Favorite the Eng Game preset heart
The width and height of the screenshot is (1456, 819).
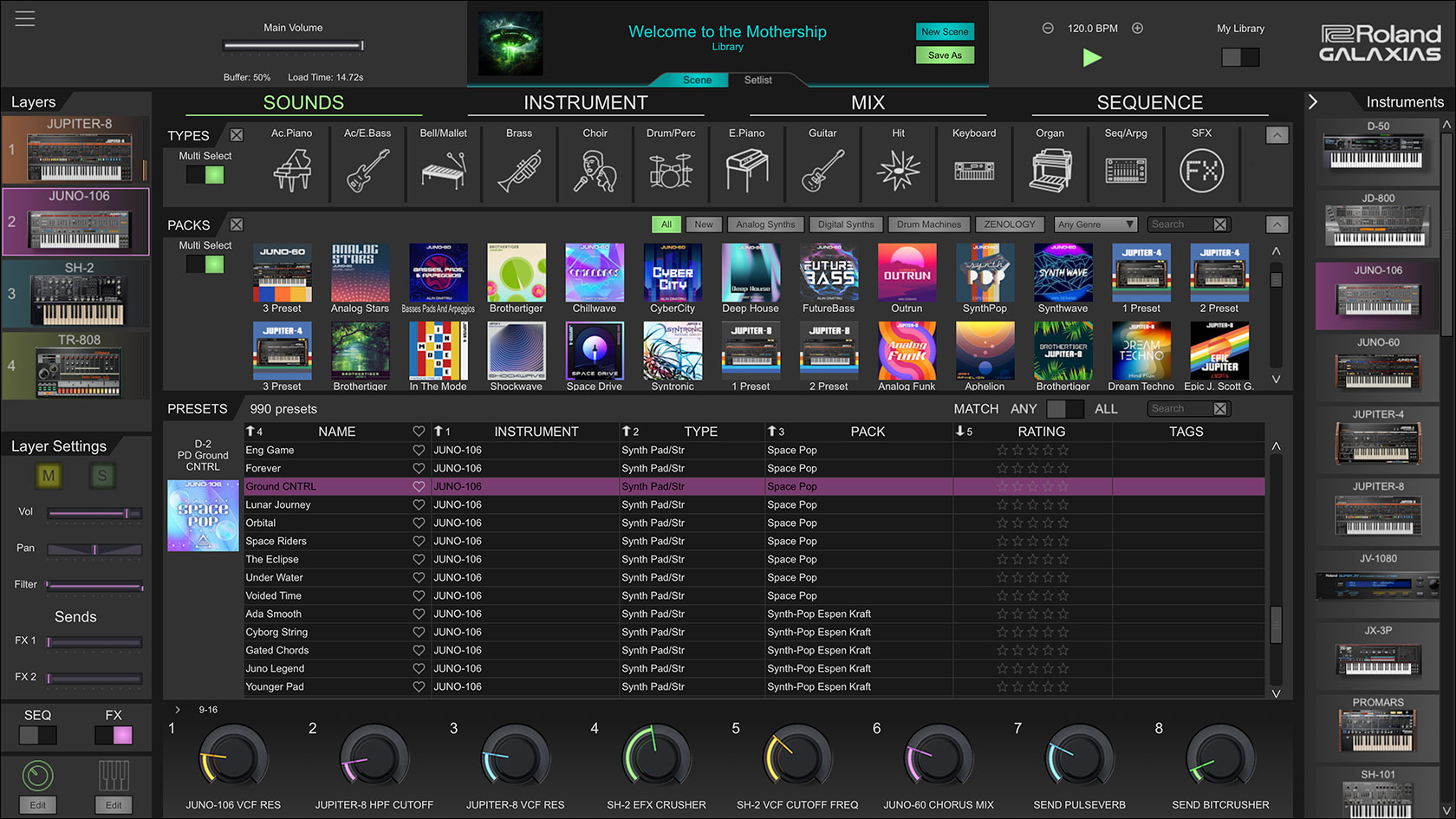pos(419,450)
